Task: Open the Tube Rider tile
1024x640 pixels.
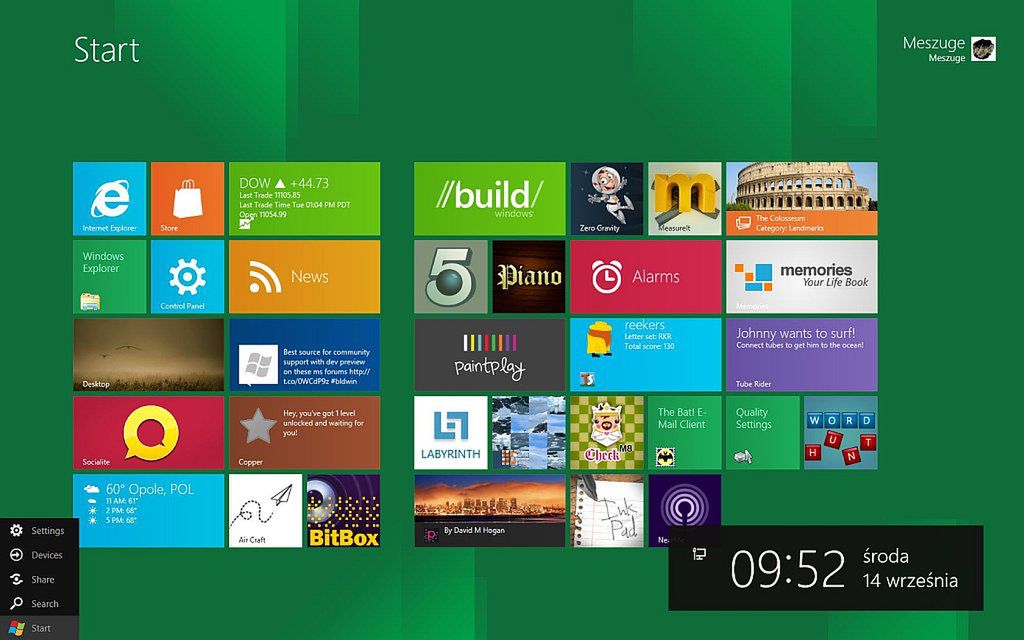Action: (802, 355)
